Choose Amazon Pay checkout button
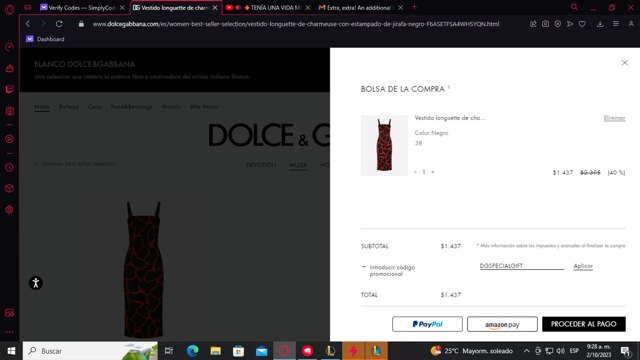640x360 pixels. 502,324
